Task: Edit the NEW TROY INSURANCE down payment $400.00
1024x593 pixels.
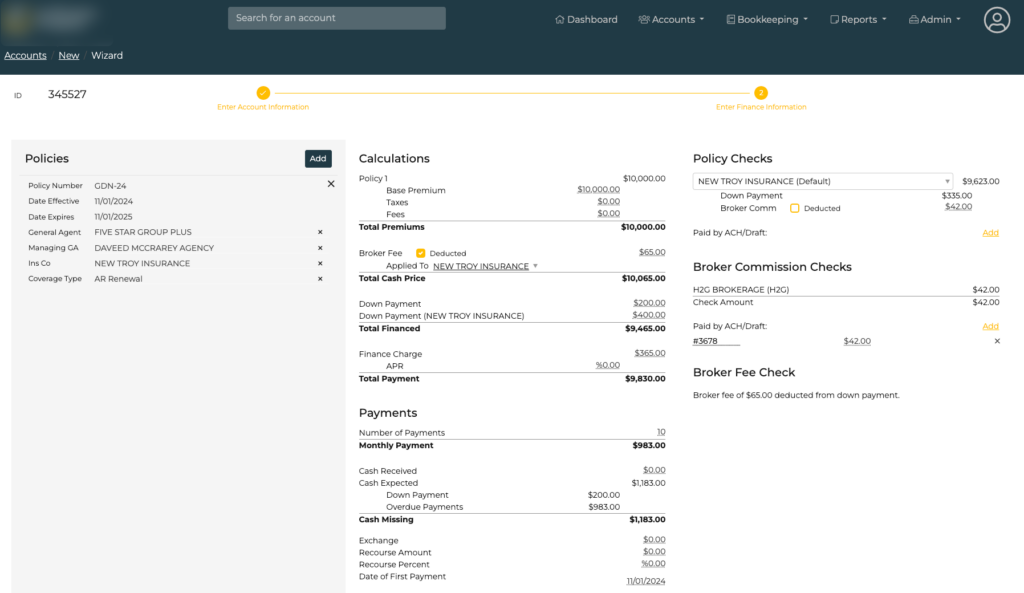Action: (649, 315)
